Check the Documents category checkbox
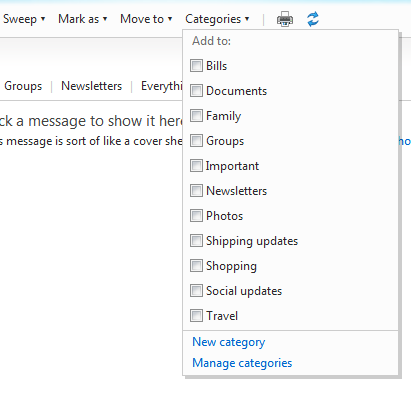Image resolution: width=411 pixels, height=411 pixels. (196, 90)
